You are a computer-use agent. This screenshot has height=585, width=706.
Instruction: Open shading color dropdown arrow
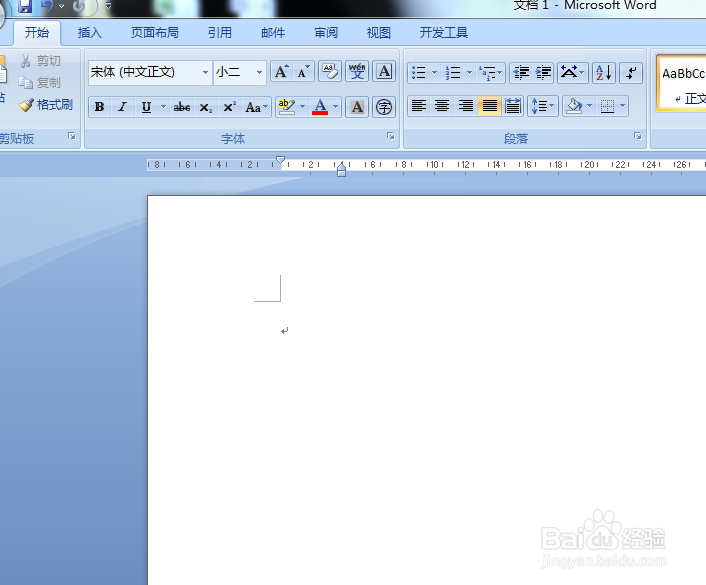point(589,106)
